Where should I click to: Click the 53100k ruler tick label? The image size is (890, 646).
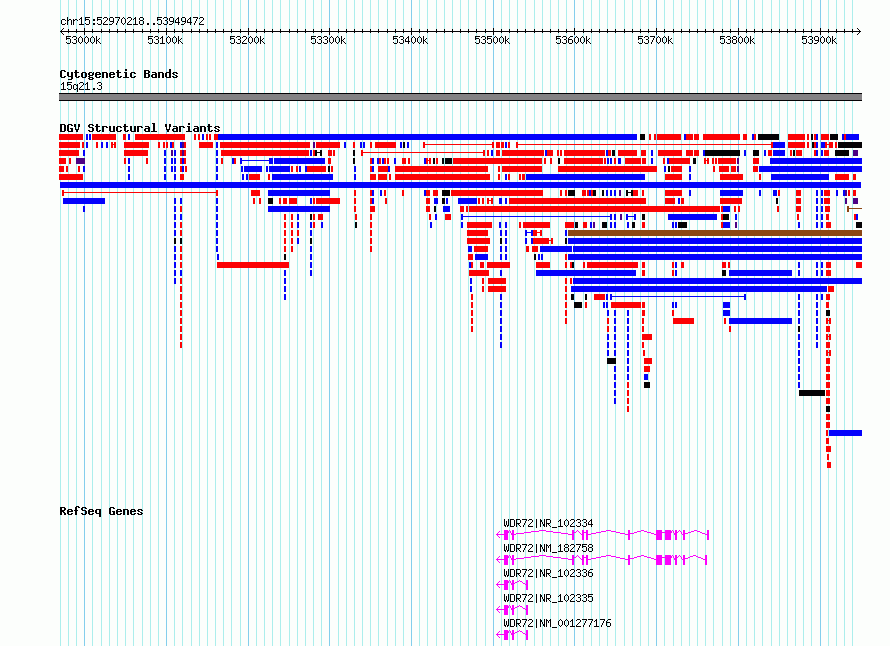[x=165, y=40]
